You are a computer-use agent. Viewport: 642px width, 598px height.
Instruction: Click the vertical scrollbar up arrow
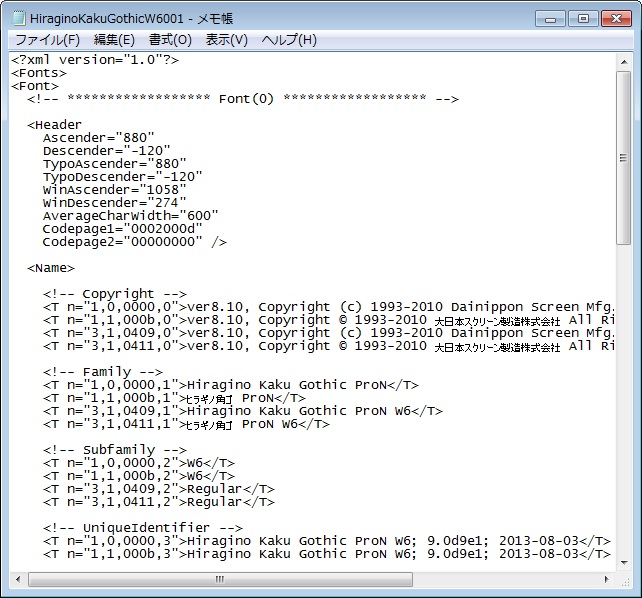[x=624, y=62]
